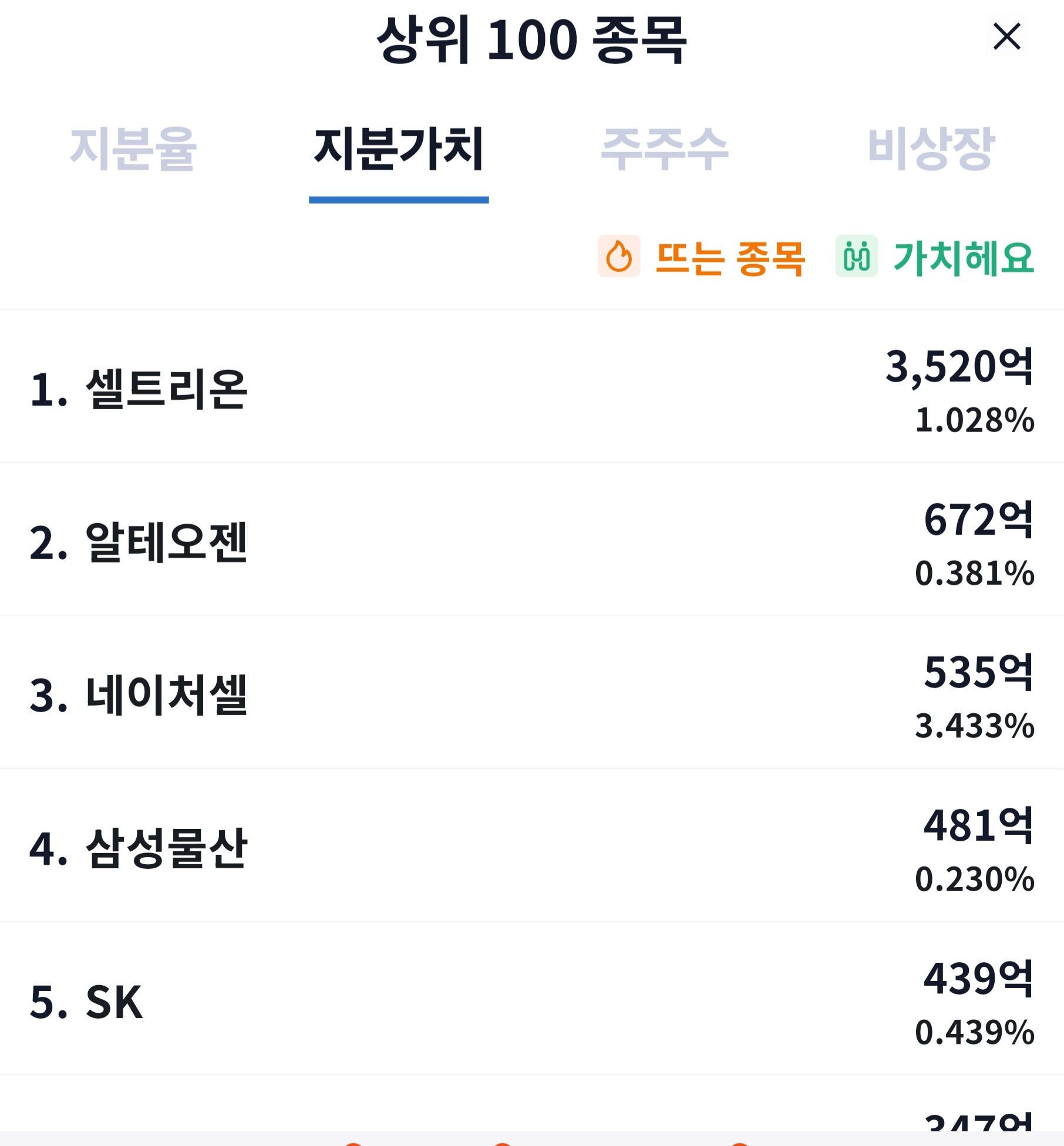The image size is (1064, 1146).
Task: Close the 상위 100 종목 dialog
Action: point(1007,36)
